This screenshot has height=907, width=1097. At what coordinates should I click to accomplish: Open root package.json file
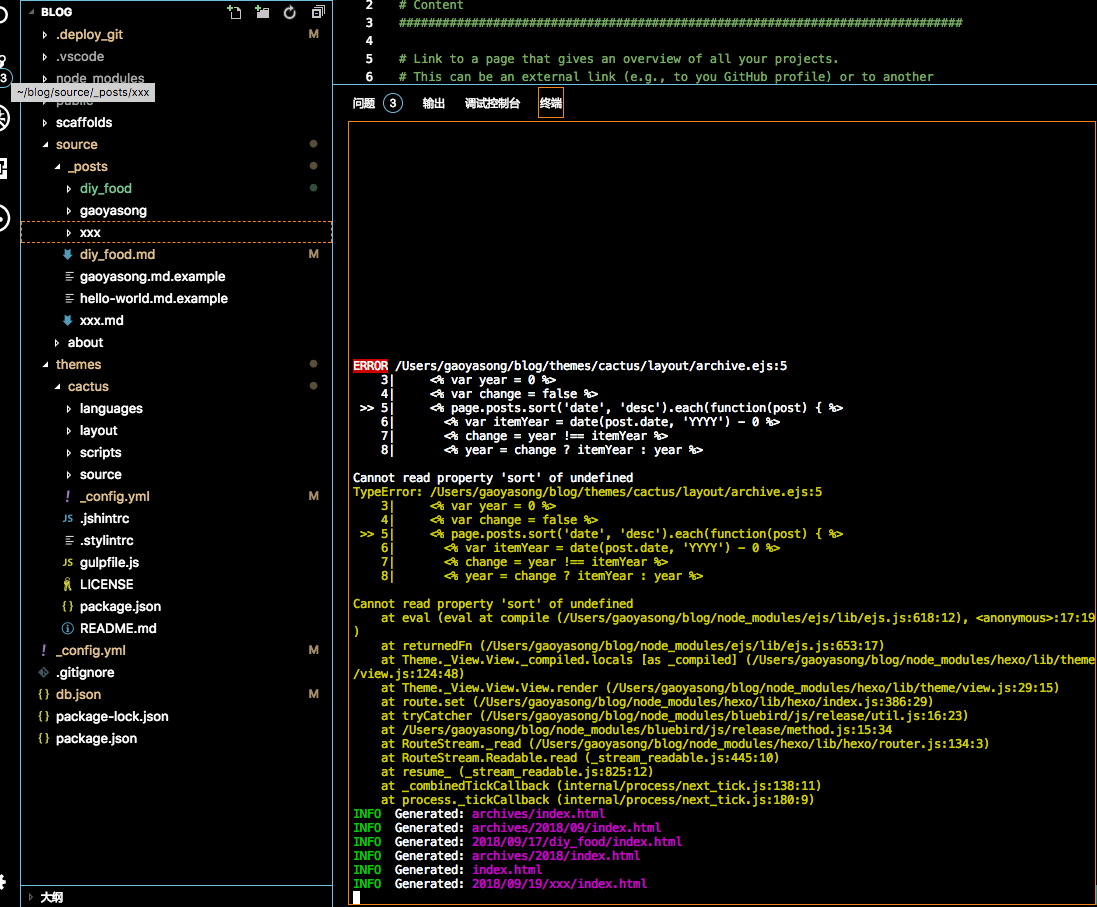[176, 738]
